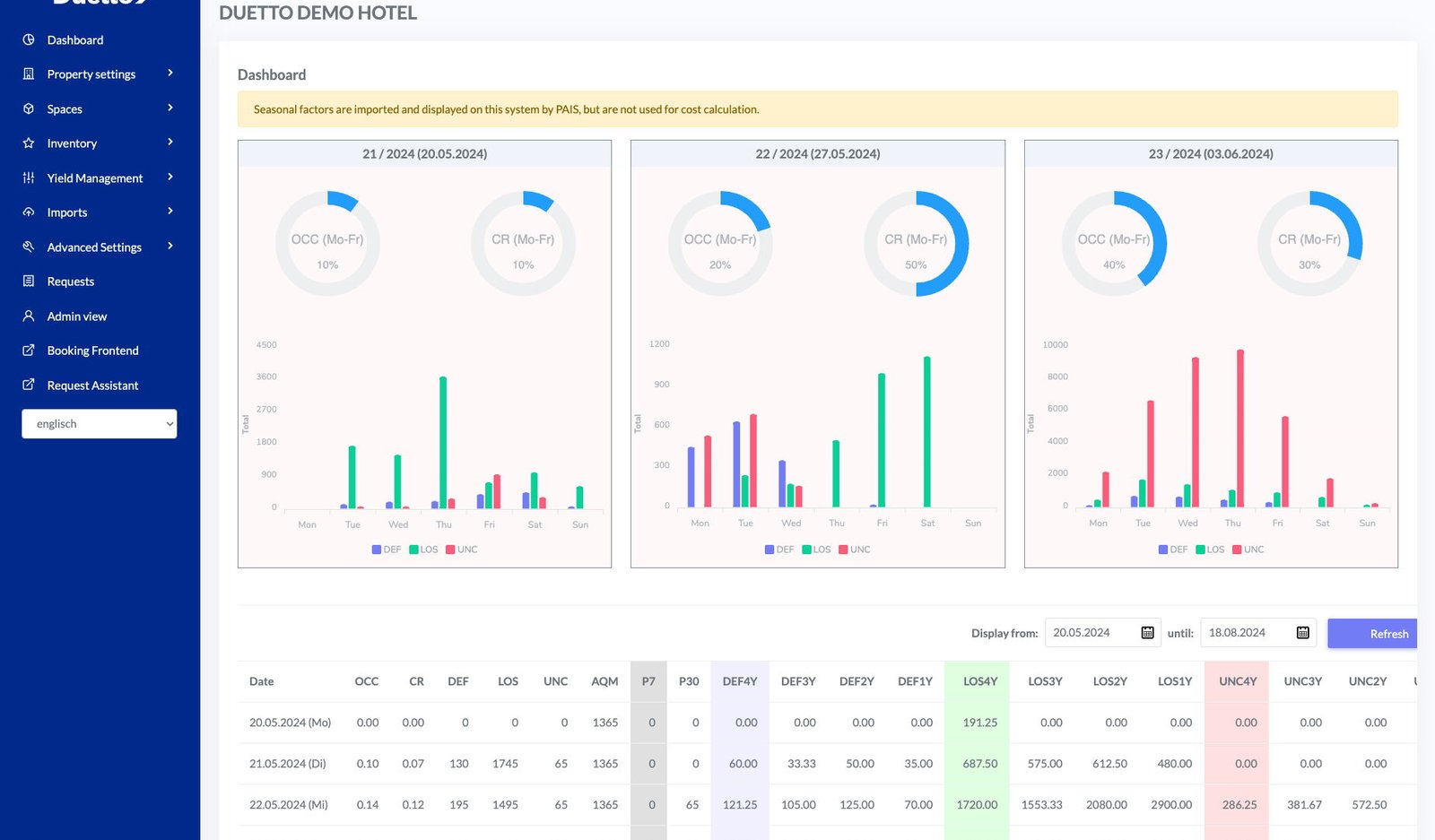1435x840 pixels.
Task: Click week header 23 / 2024 (03.06.2024)
Action: [1211, 154]
